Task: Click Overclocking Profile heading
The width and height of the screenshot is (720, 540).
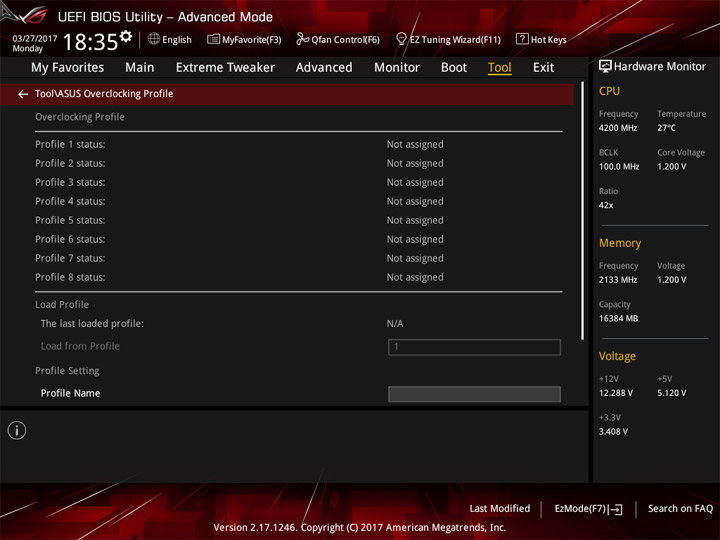Action: [80, 117]
